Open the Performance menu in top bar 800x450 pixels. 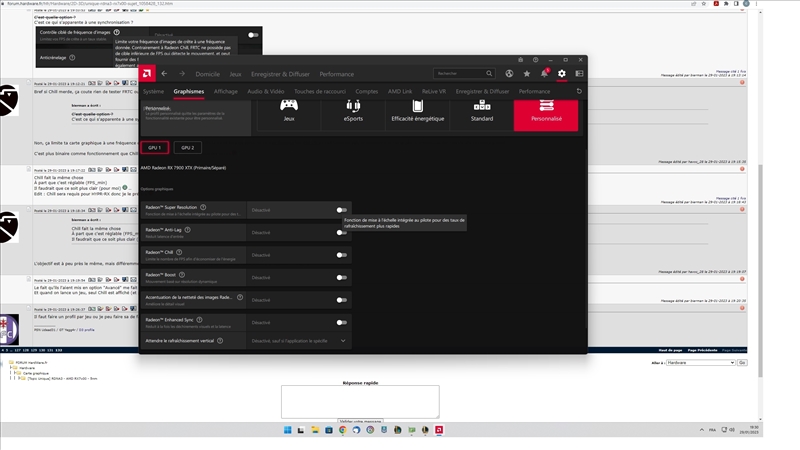click(336, 73)
